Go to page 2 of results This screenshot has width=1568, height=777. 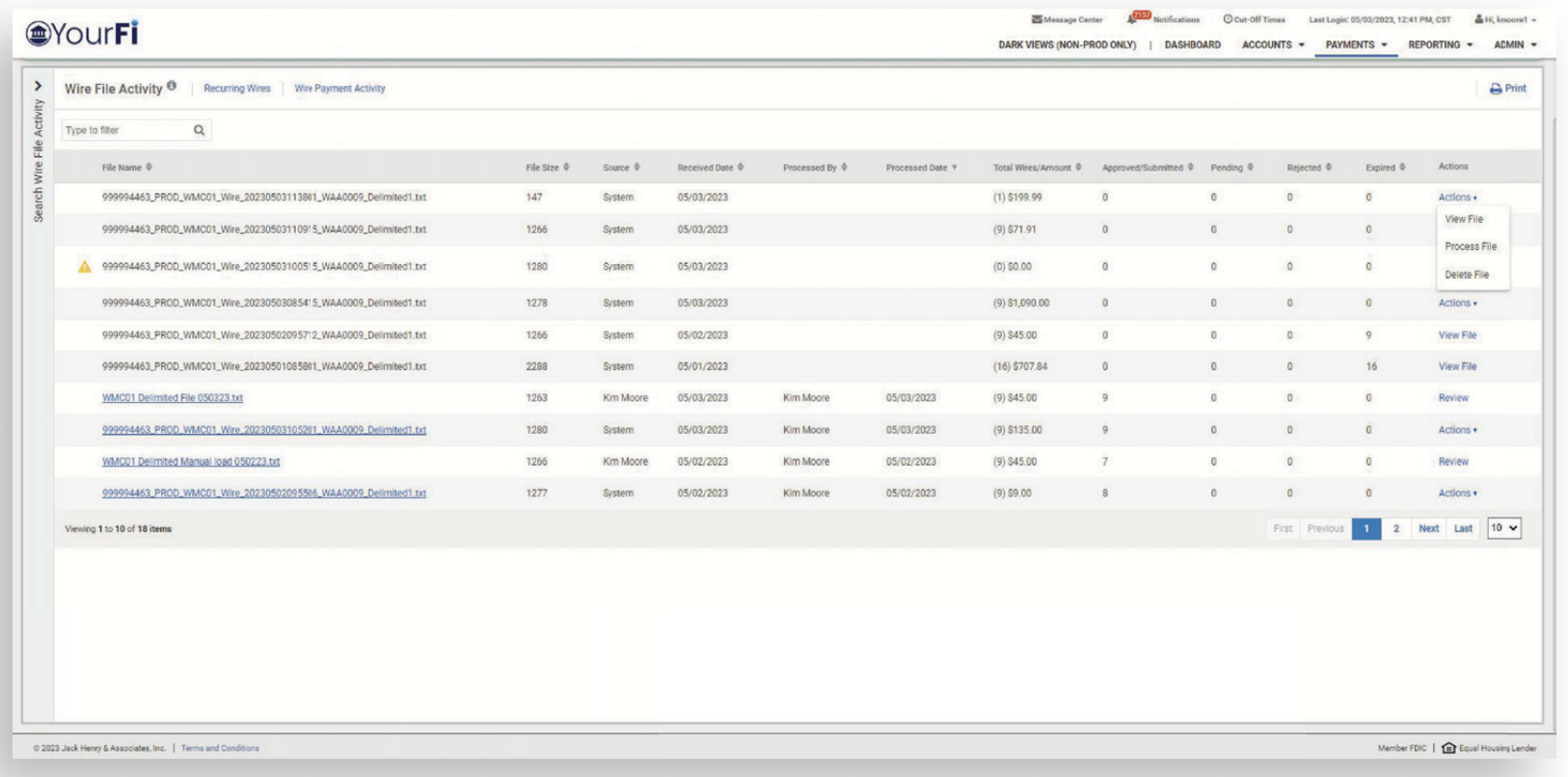click(x=1395, y=528)
